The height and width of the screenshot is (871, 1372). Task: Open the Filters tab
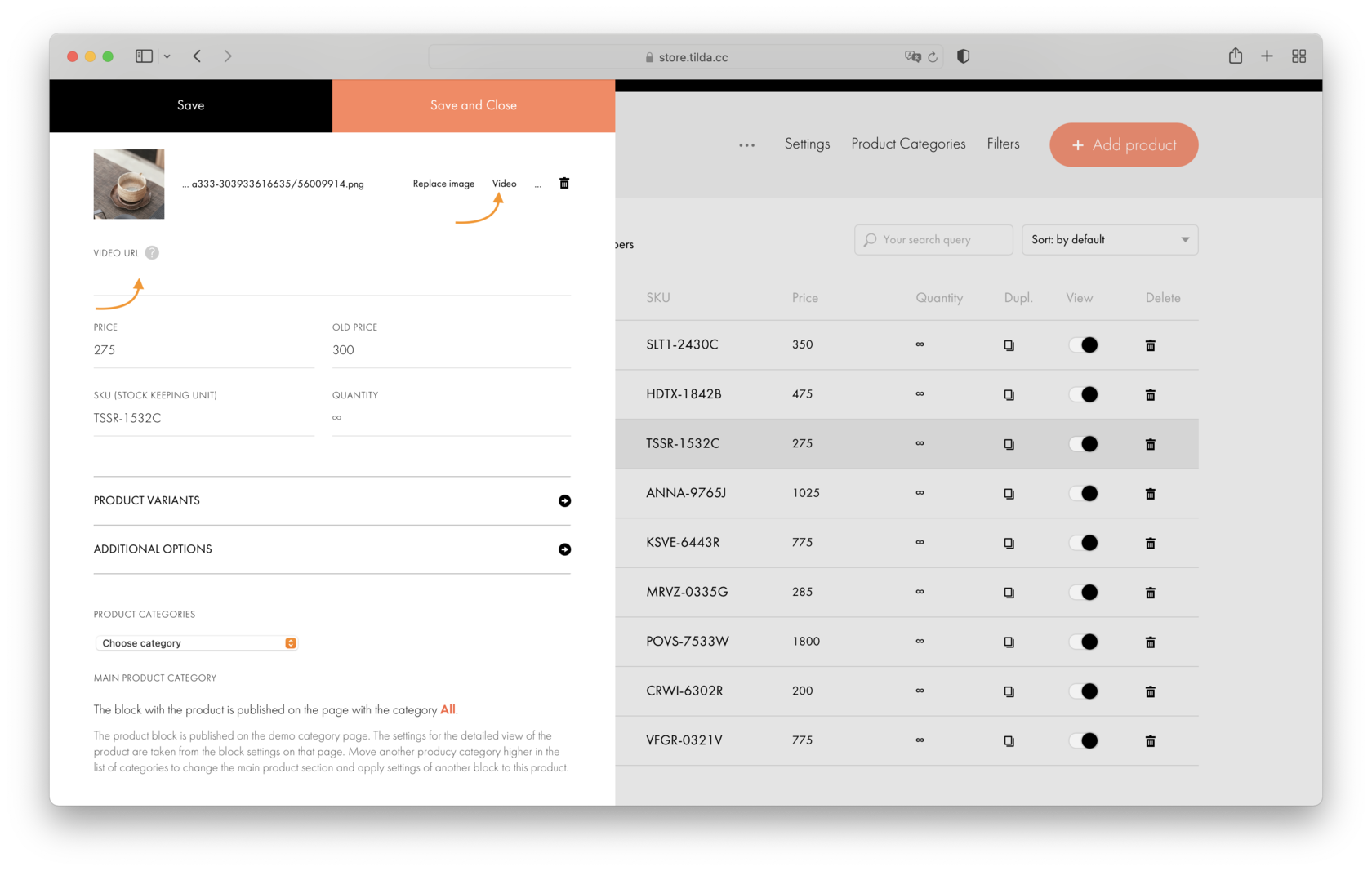[x=1003, y=144]
